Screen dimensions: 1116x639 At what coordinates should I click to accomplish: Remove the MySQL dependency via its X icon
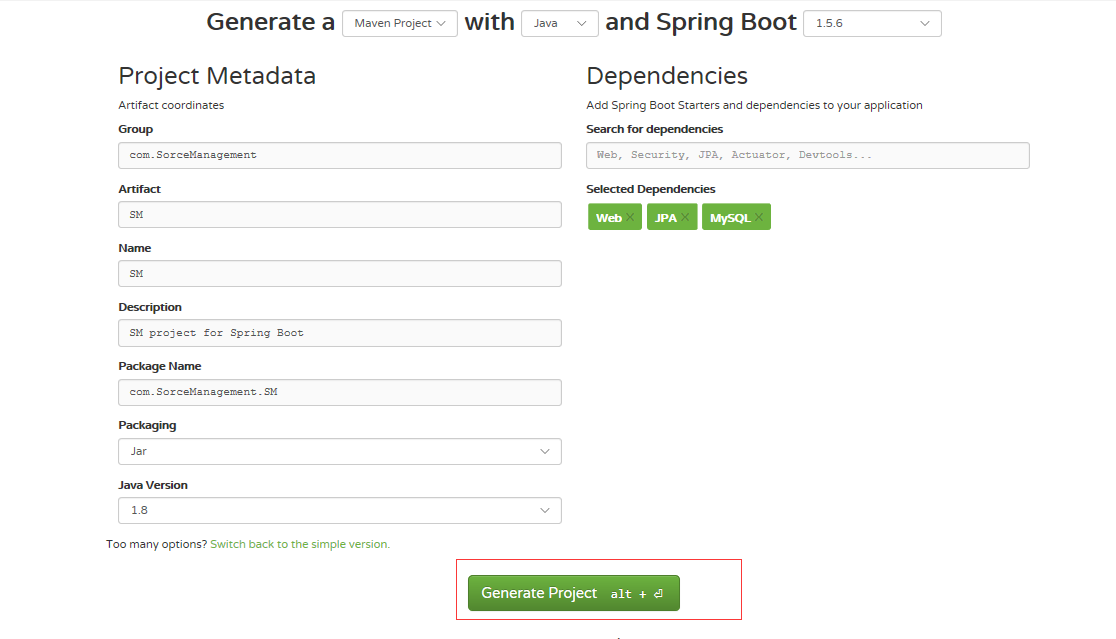point(758,217)
